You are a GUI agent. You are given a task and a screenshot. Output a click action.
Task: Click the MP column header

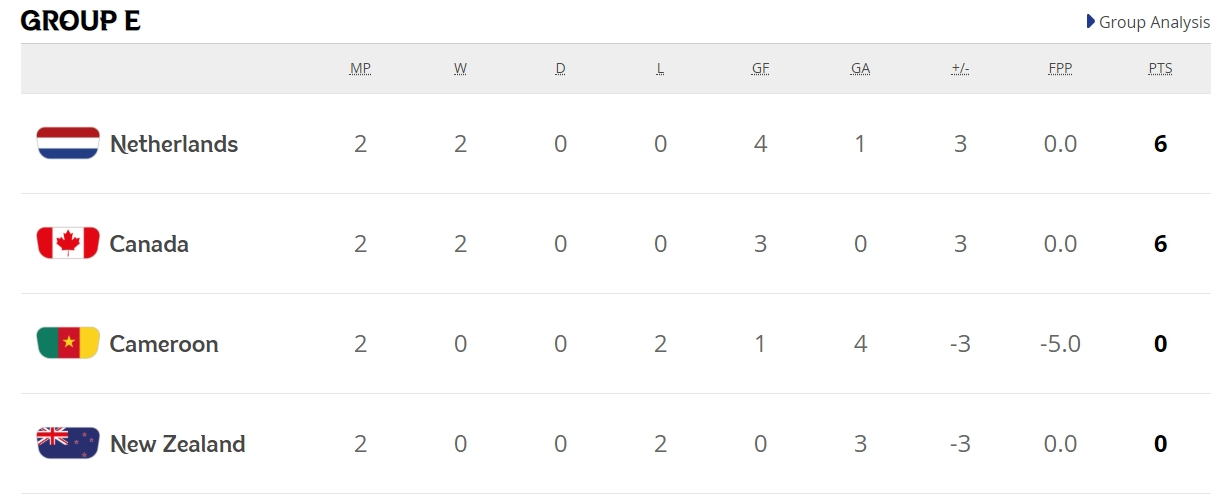(x=360, y=69)
